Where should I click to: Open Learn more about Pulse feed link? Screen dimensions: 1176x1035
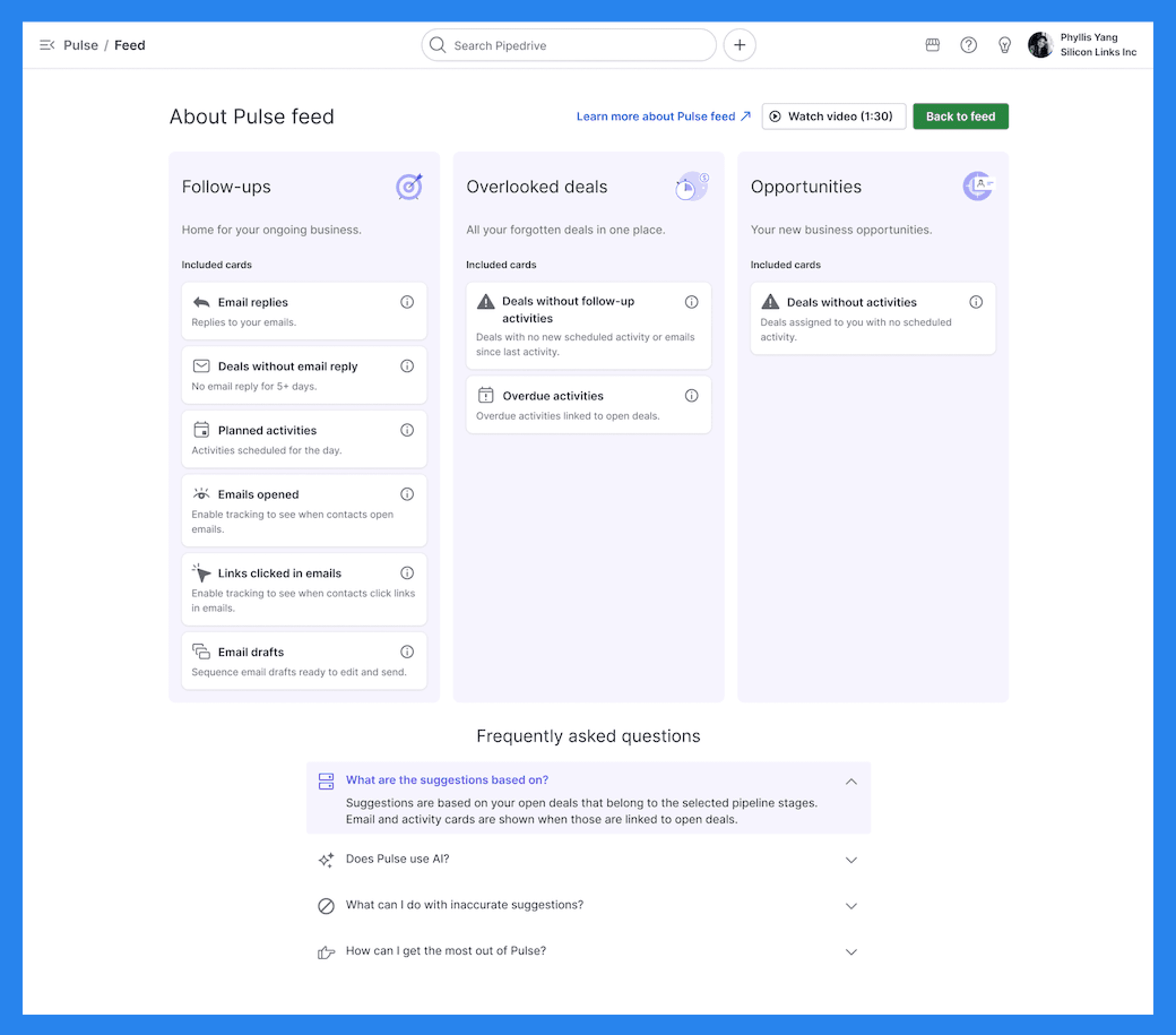[663, 117]
